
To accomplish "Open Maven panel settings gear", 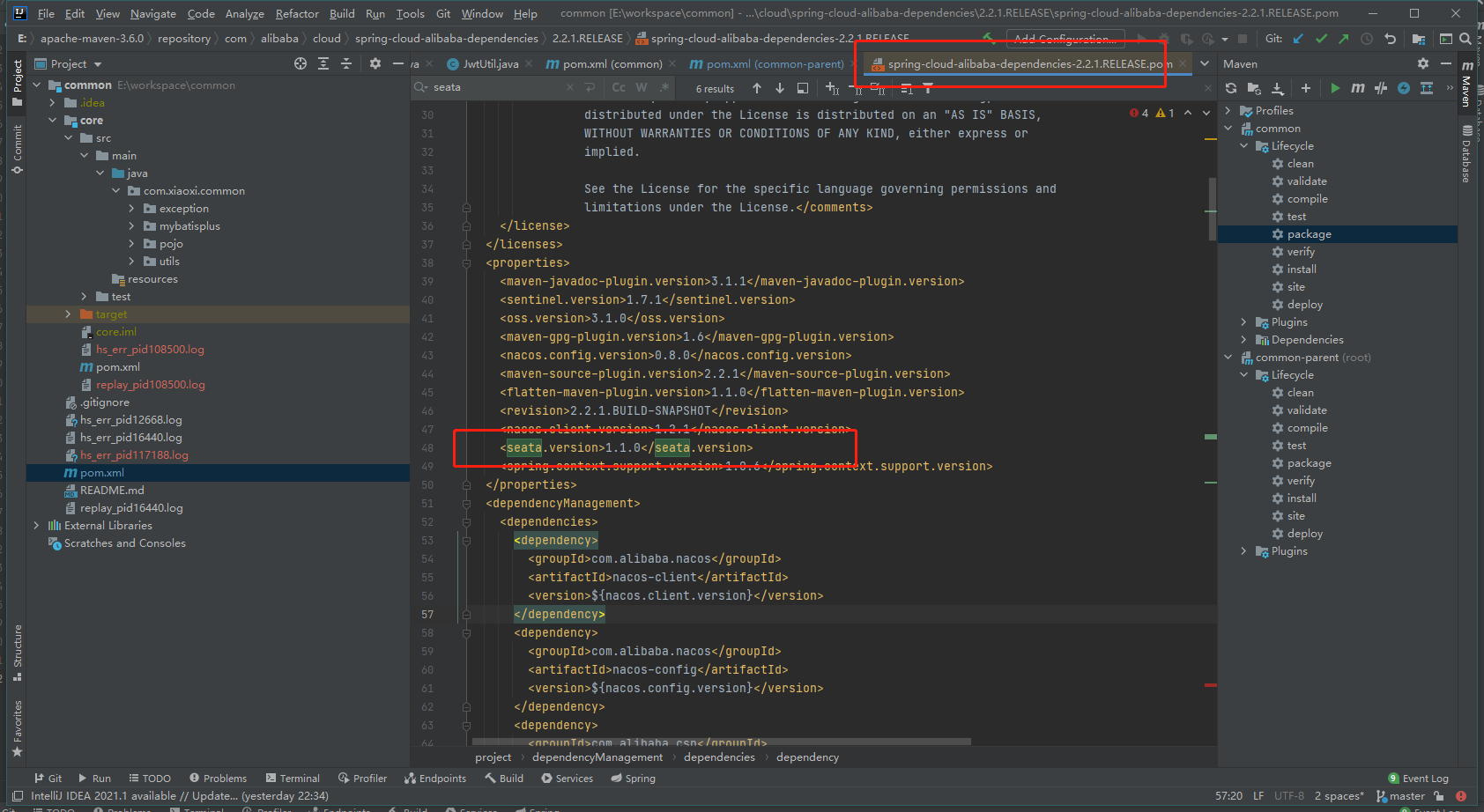I will 1422,63.
